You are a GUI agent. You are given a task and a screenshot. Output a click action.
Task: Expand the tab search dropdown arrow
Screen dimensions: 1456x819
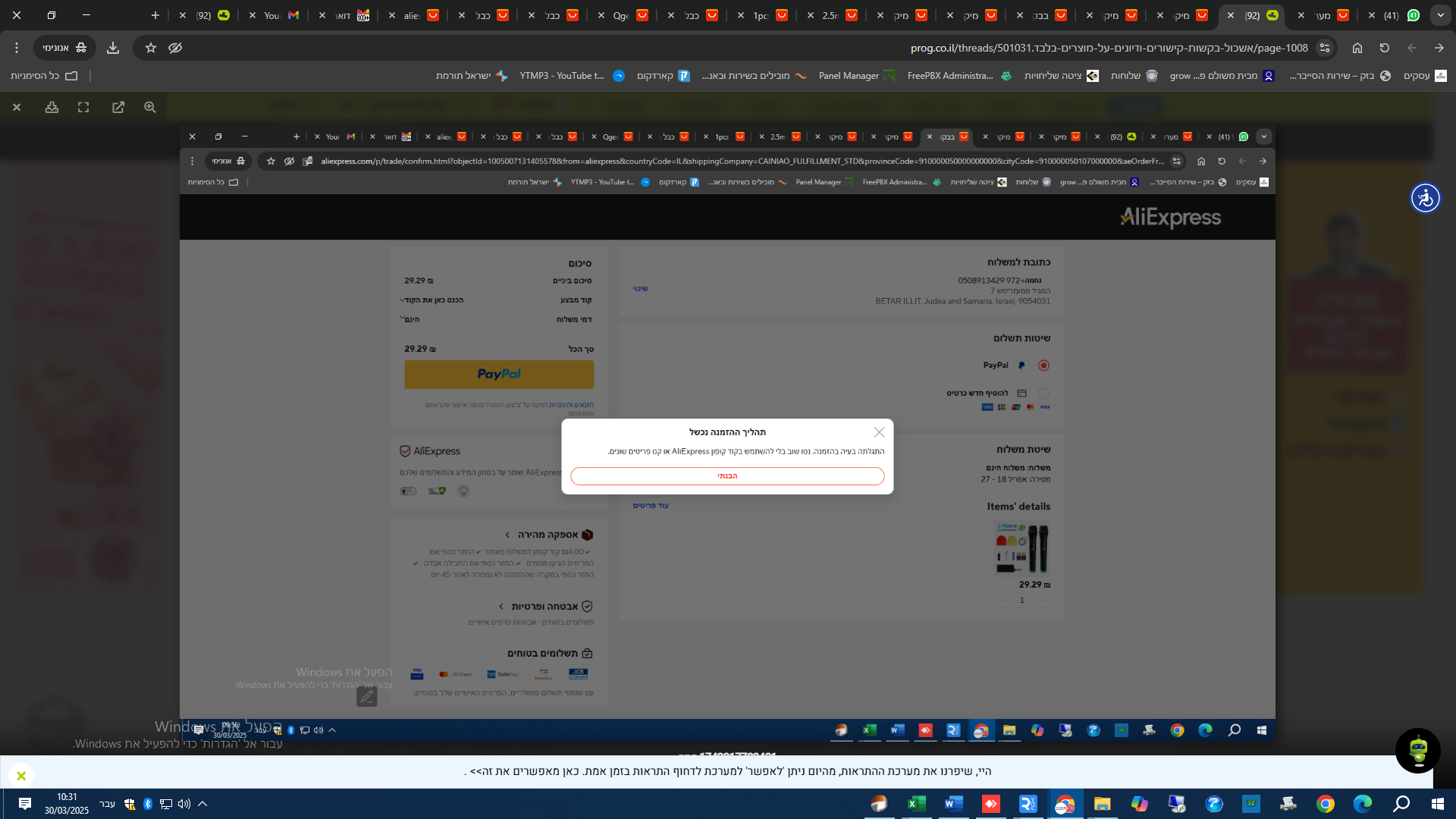[1440, 15]
